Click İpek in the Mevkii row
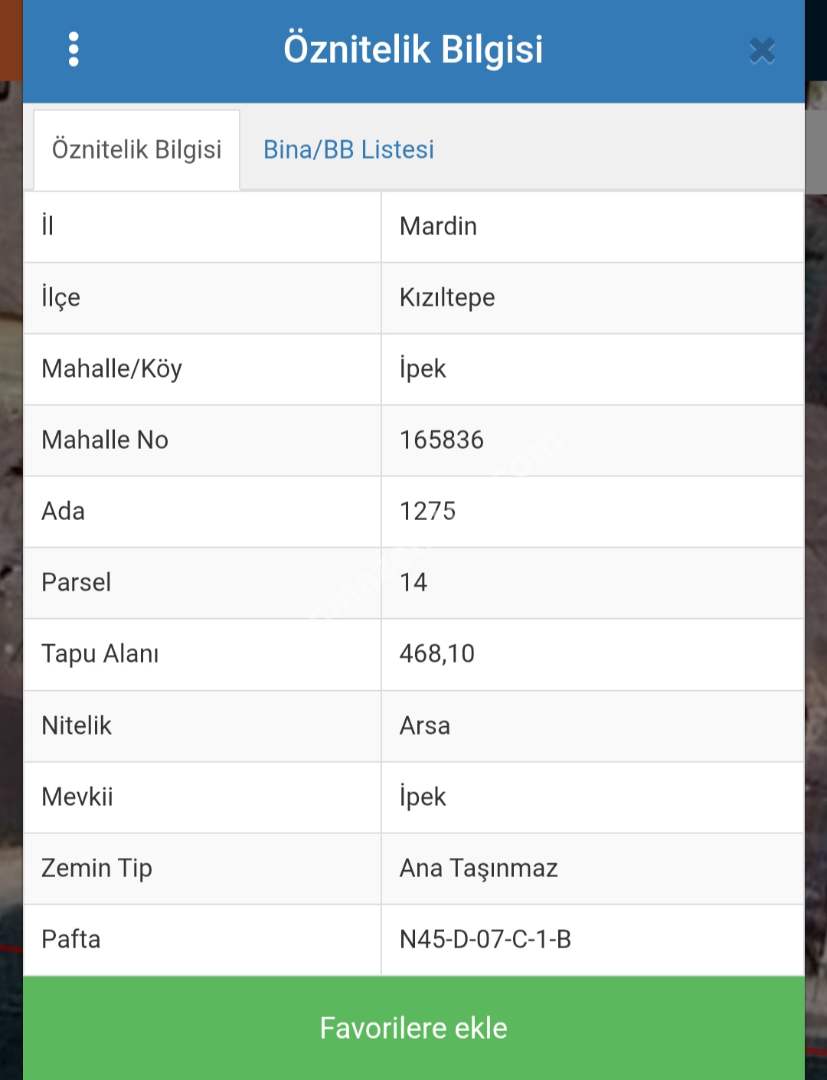Viewport: 827px width, 1080px height. pos(422,797)
